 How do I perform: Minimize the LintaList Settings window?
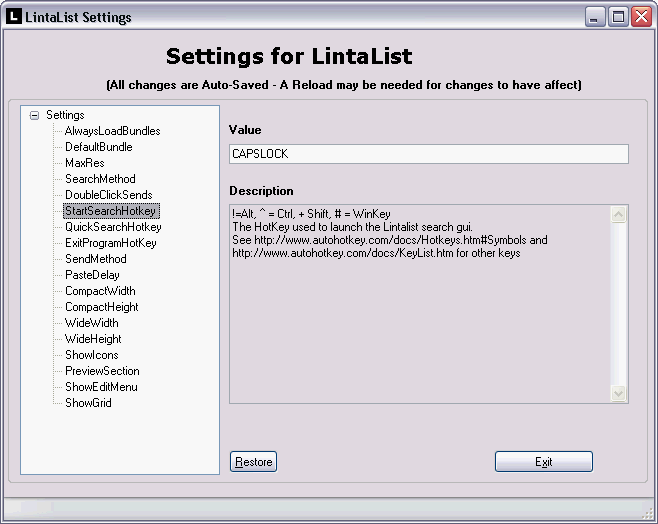click(594, 17)
